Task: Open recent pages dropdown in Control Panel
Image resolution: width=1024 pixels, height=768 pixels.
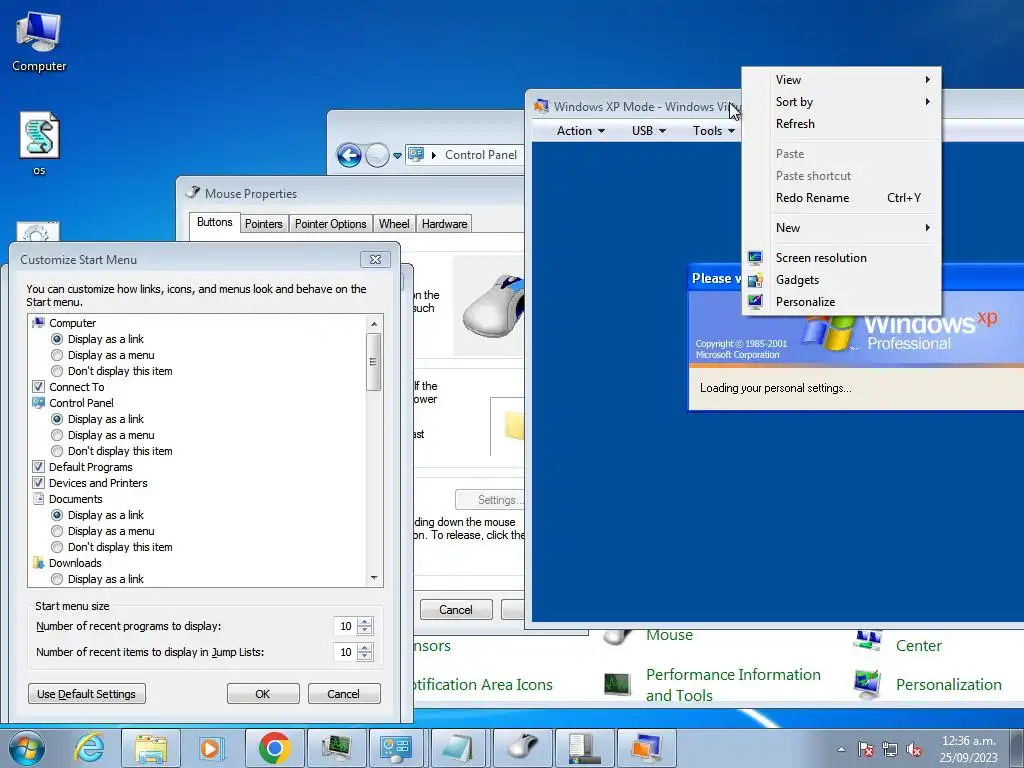Action: point(397,155)
